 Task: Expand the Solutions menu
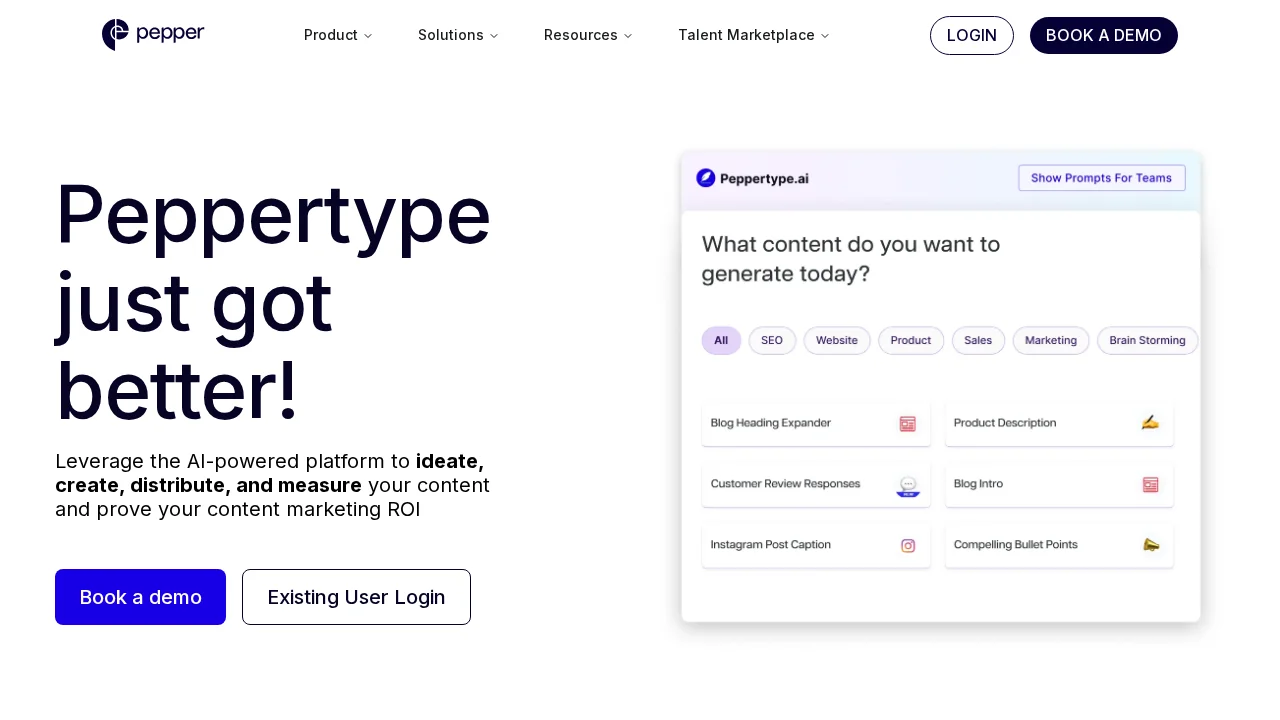(457, 35)
